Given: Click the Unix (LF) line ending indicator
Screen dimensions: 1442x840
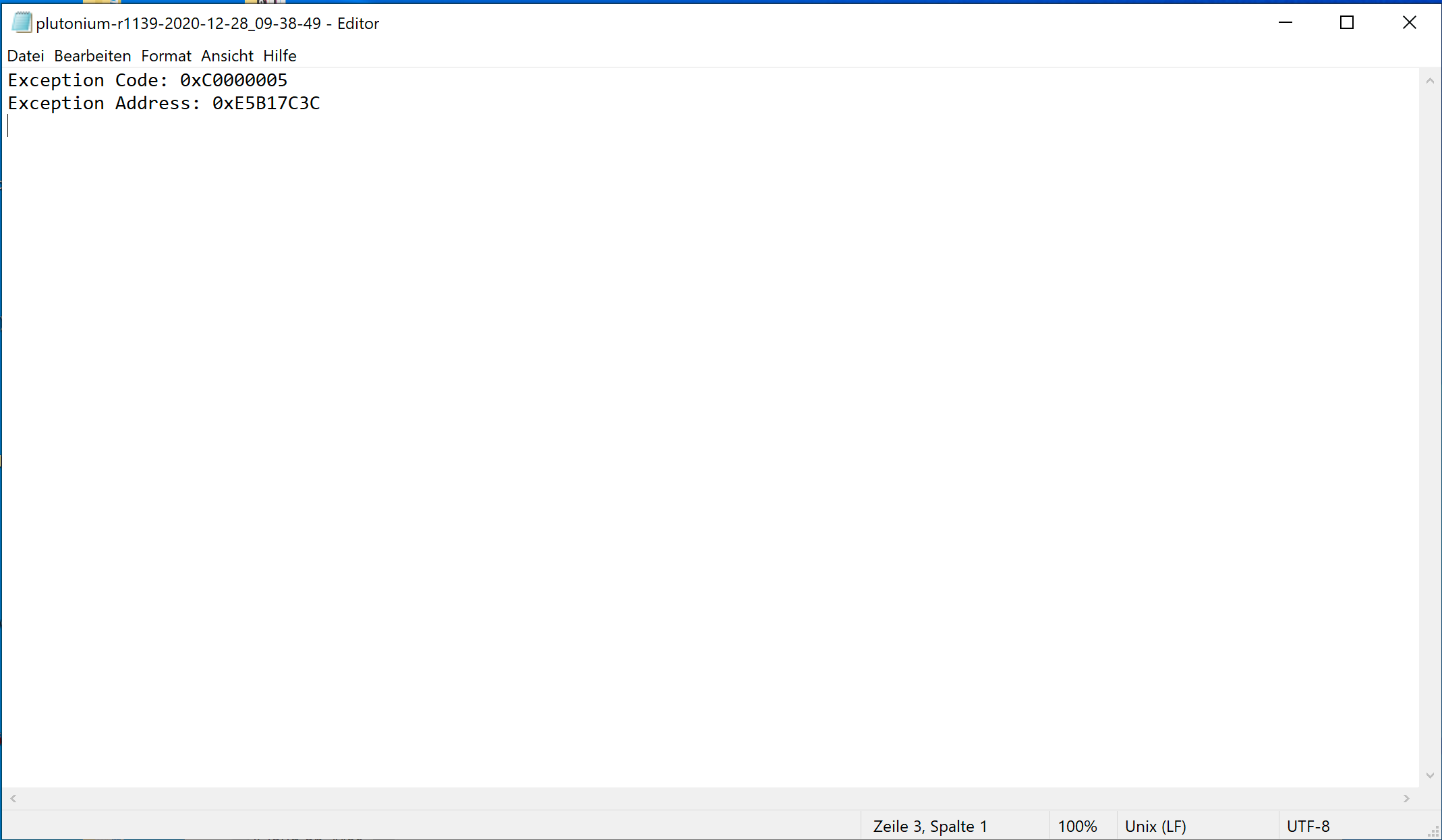Looking at the screenshot, I should tap(1155, 827).
